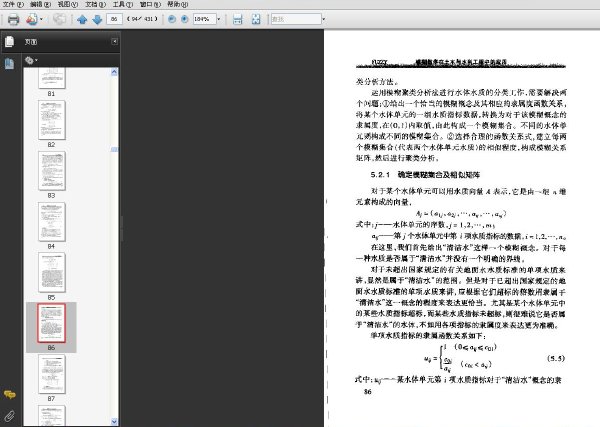The width and height of the screenshot is (600, 427).
Task: Click the page number 86 at page bottom
Action: tap(367, 391)
